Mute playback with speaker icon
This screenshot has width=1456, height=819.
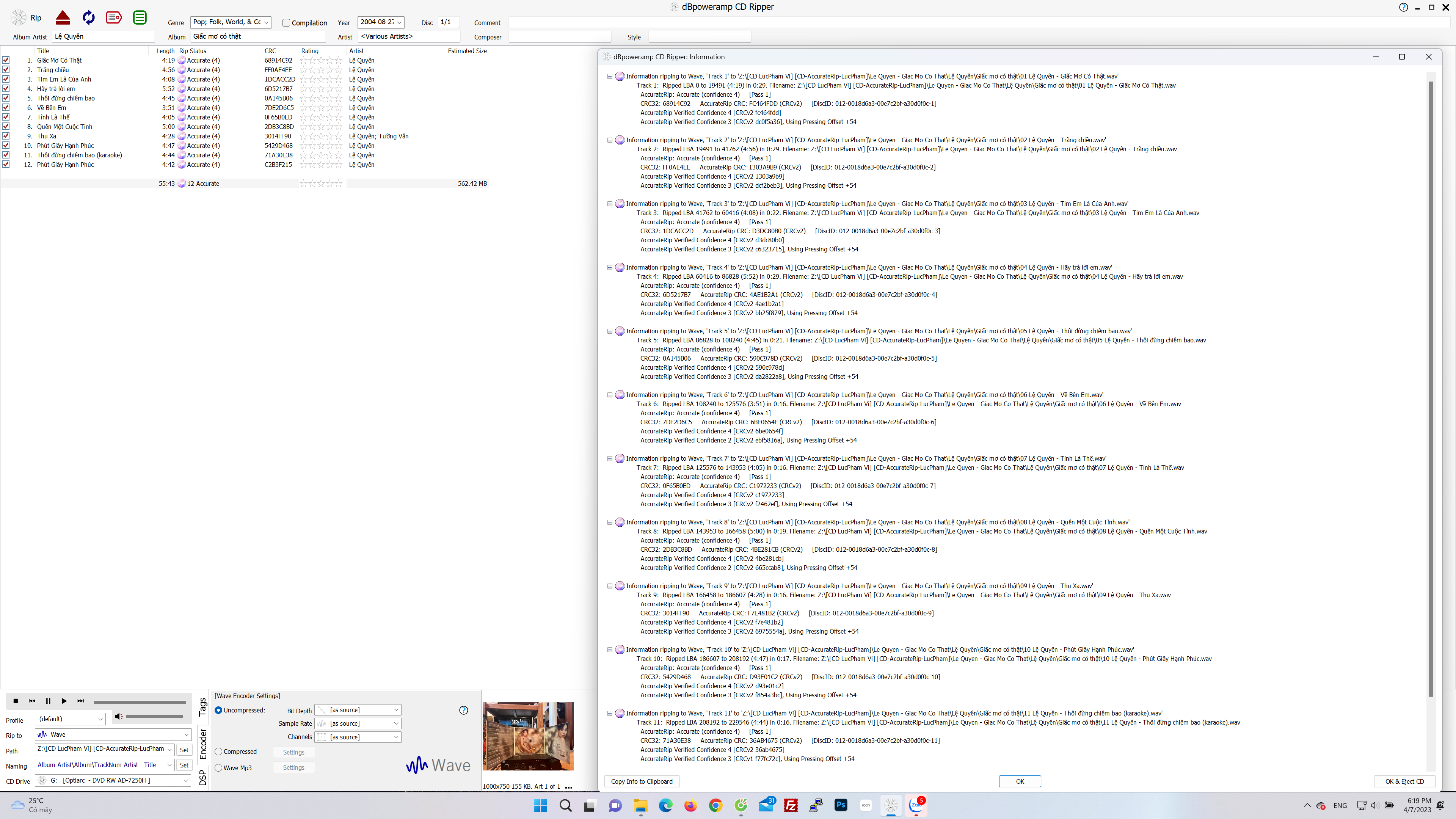[x=119, y=717]
